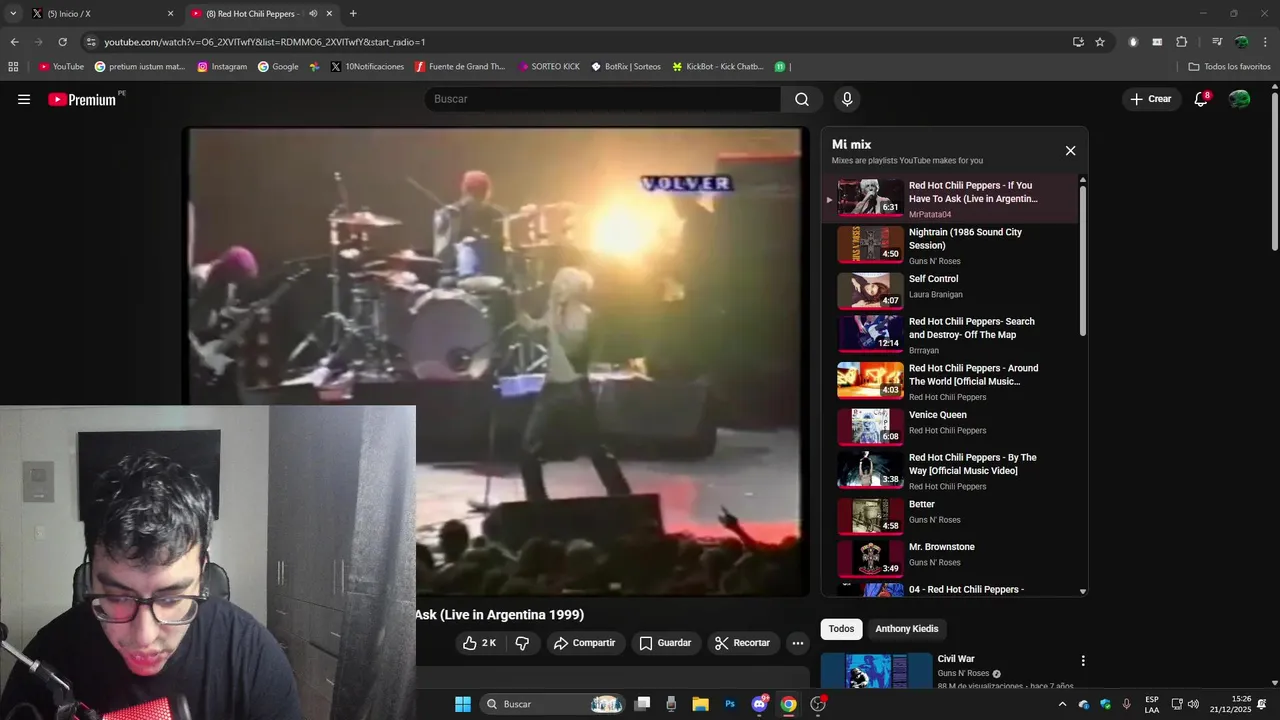Image resolution: width=1280 pixels, height=720 pixels.
Task: Open options for the Civil War video
Action: tap(1082, 661)
